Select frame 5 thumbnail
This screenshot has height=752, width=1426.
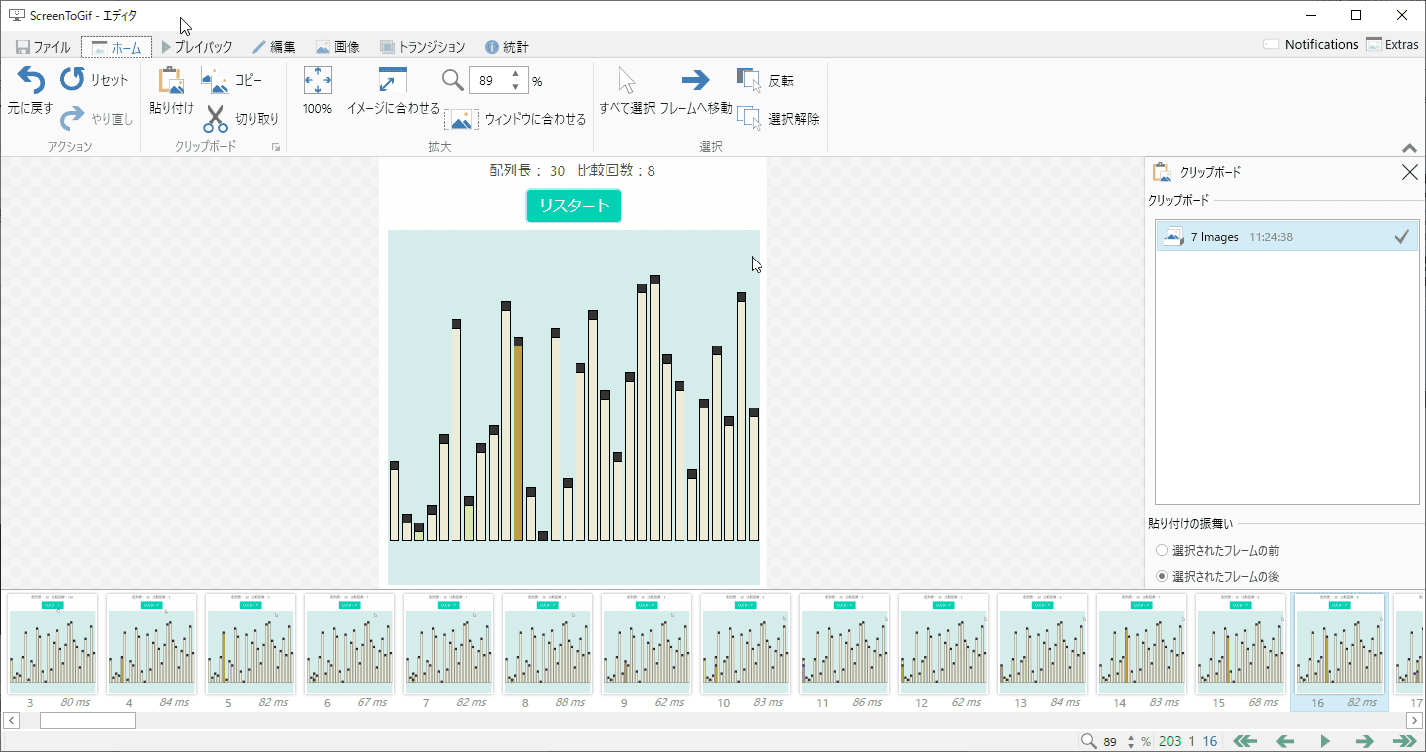[250, 644]
